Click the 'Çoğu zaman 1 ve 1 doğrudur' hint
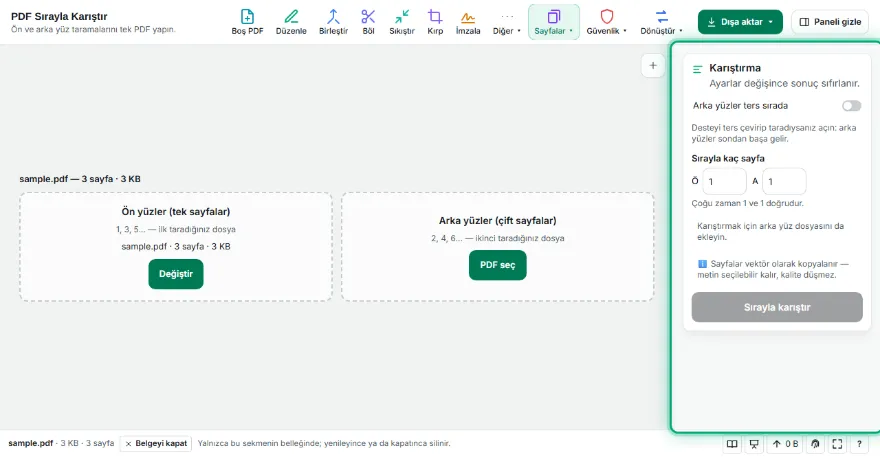Image resolution: width=880 pixels, height=457 pixels. (x=748, y=203)
